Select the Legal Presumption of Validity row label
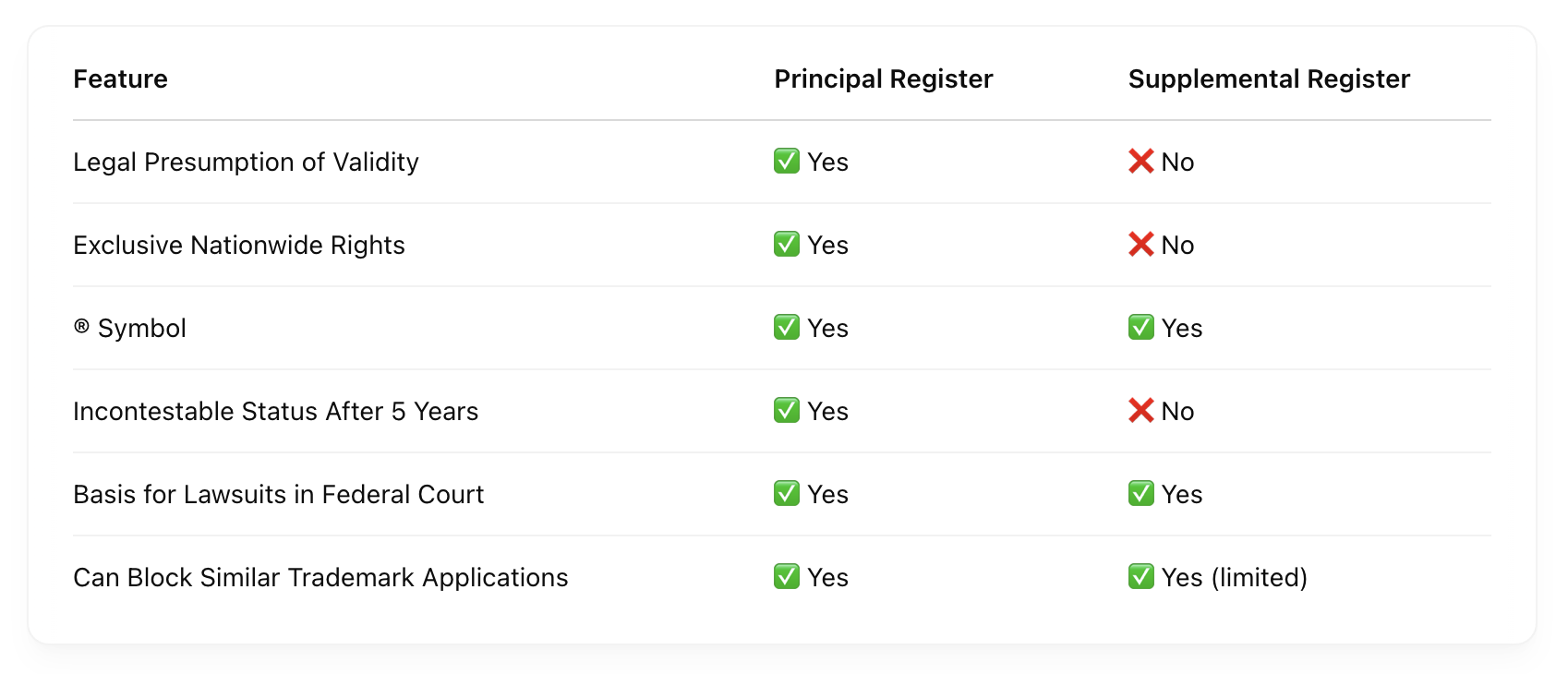This screenshot has height=674, width=1568. [246, 162]
